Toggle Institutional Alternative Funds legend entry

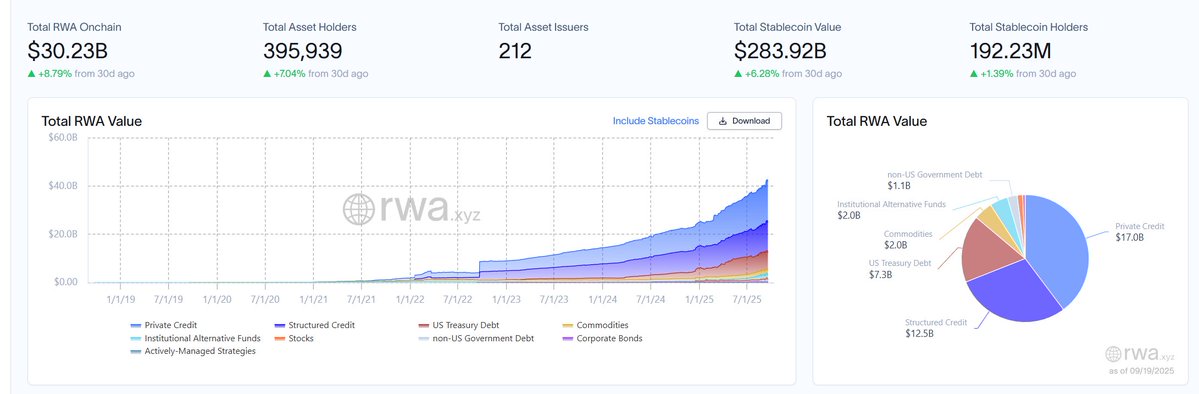click(195, 338)
